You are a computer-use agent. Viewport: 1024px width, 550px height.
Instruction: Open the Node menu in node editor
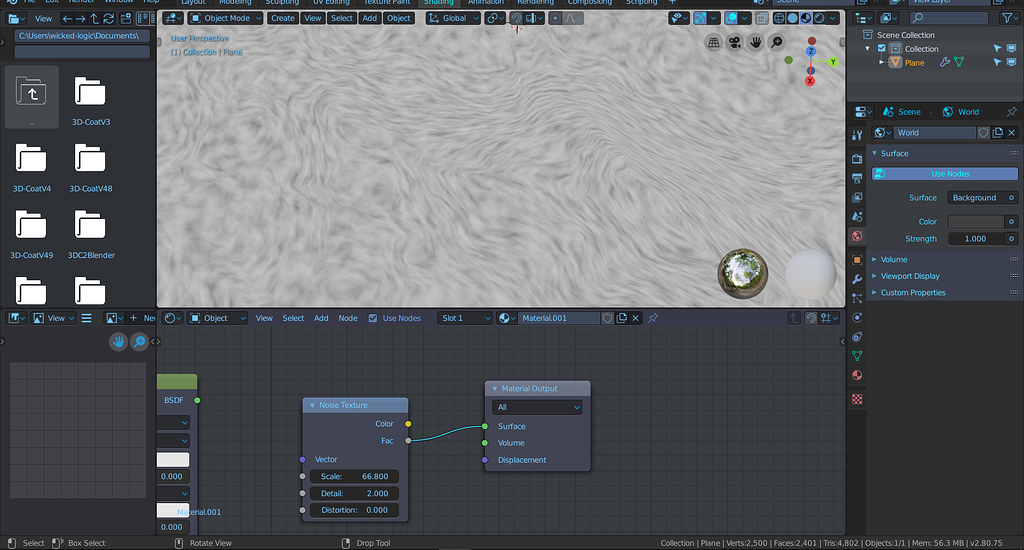click(x=347, y=318)
